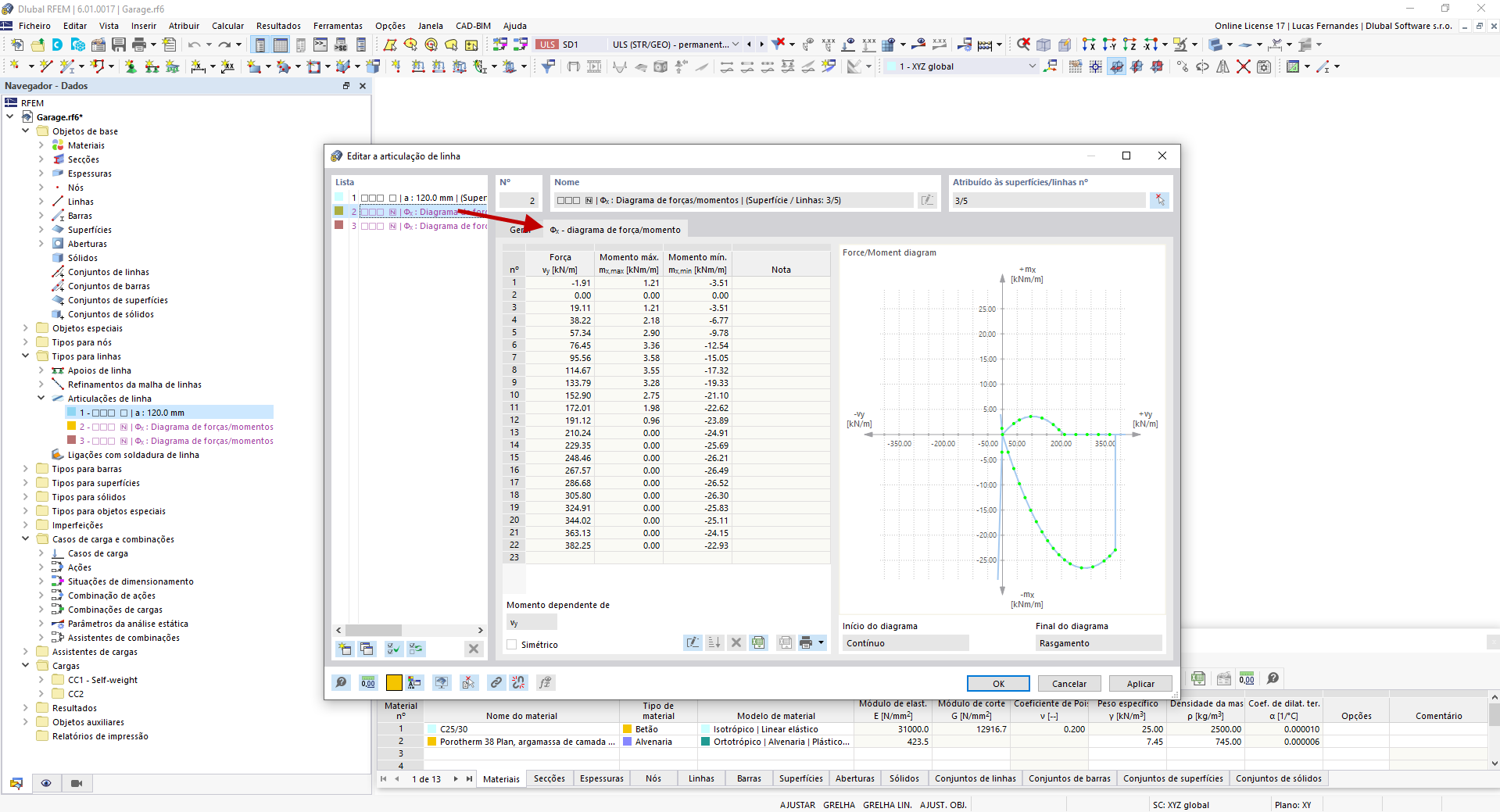The width and height of the screenshot is (1500, 812).
Task: Click the yellow color swatch in dialog footer
Action: (x=394, y=683)
